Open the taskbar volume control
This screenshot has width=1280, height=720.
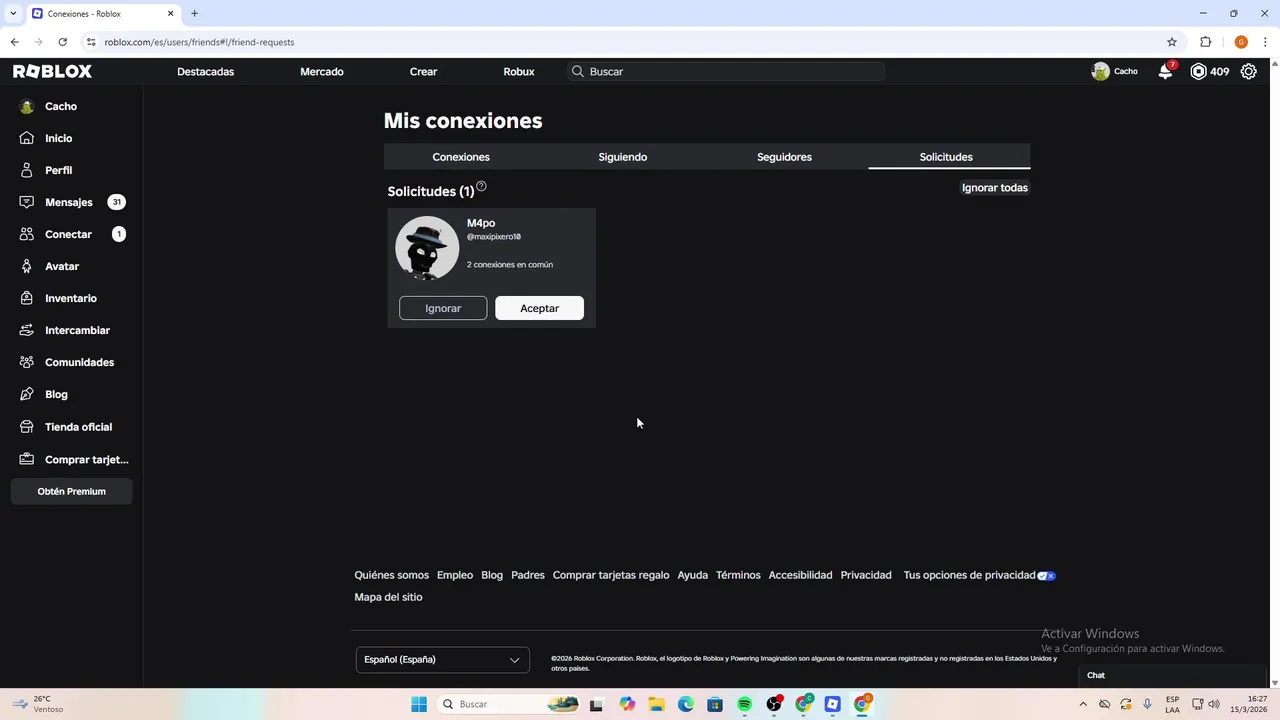click(1214, 704)
